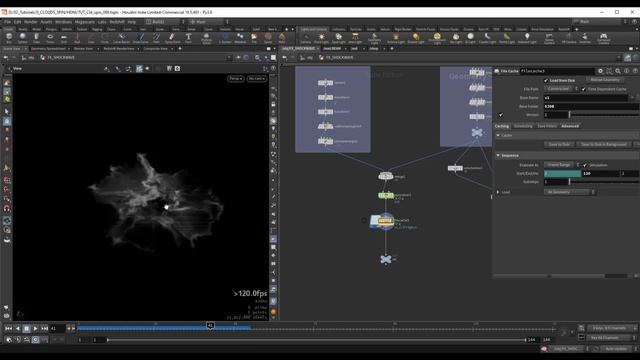The width and height of the screenshot is (640, 360).
Task: Open the Evaluate As Frame Range dropdown
Action: (x=562, y=165)
